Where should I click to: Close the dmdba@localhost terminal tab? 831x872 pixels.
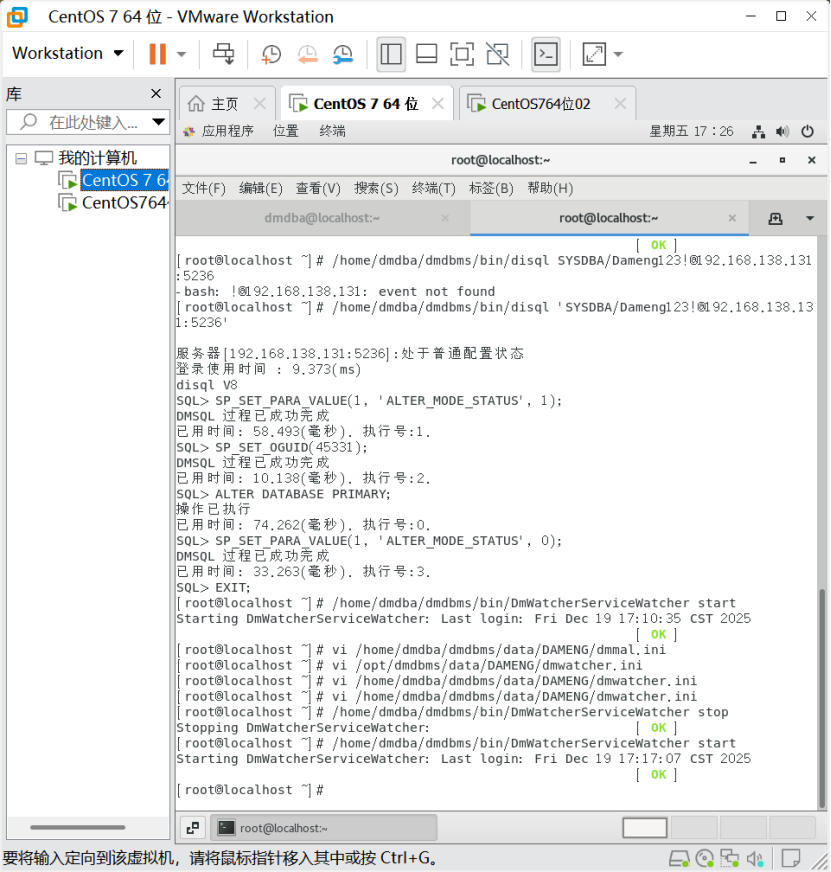[x=445, y=218]
